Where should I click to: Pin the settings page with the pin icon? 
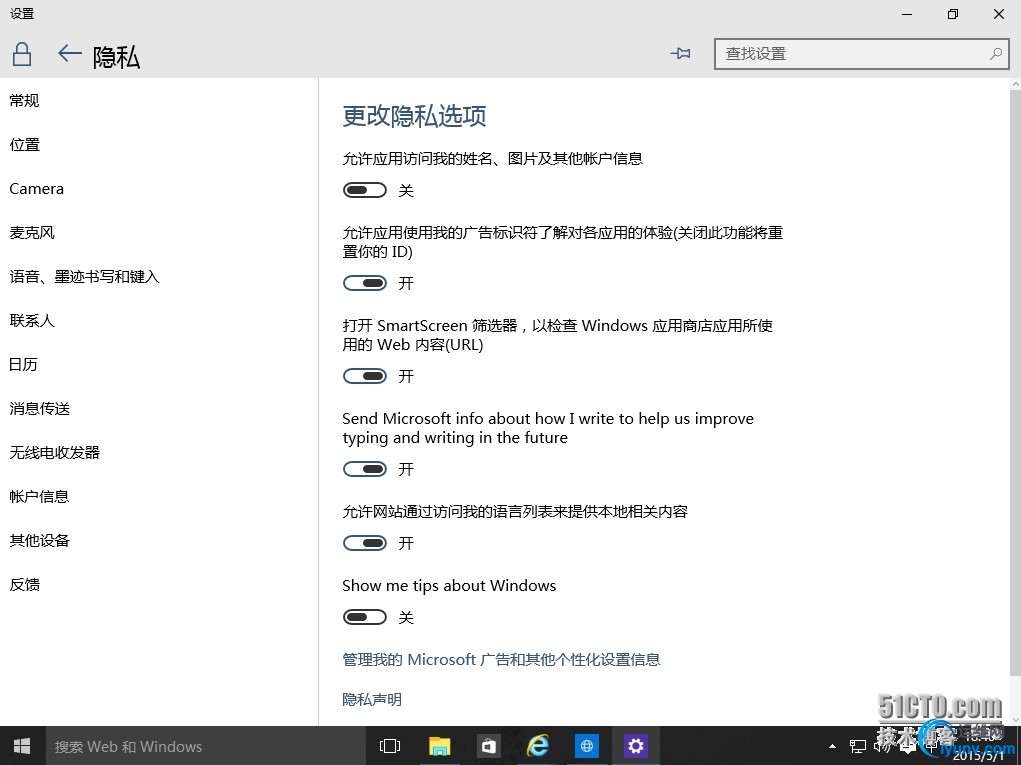[680, 53]
